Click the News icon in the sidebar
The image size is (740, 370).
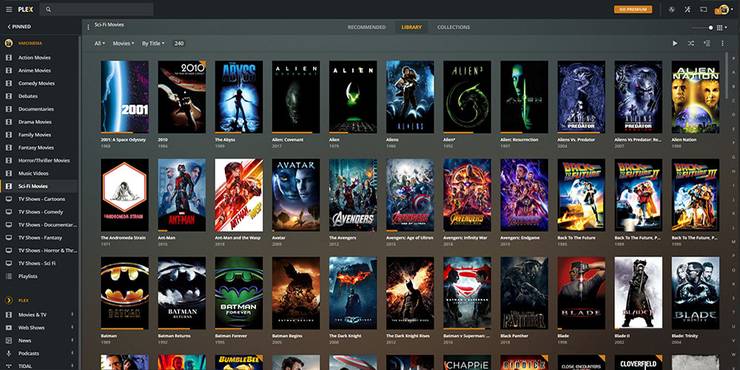point(8,340)
